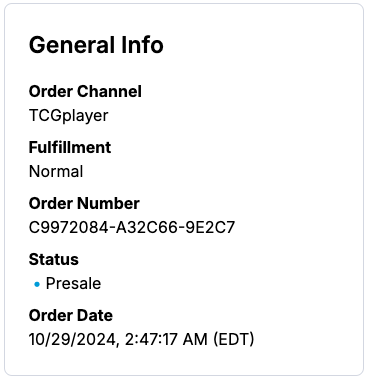Click the word Channel in label
The height and width of the screenshot is (377, 366).
[x=111, y=91]
